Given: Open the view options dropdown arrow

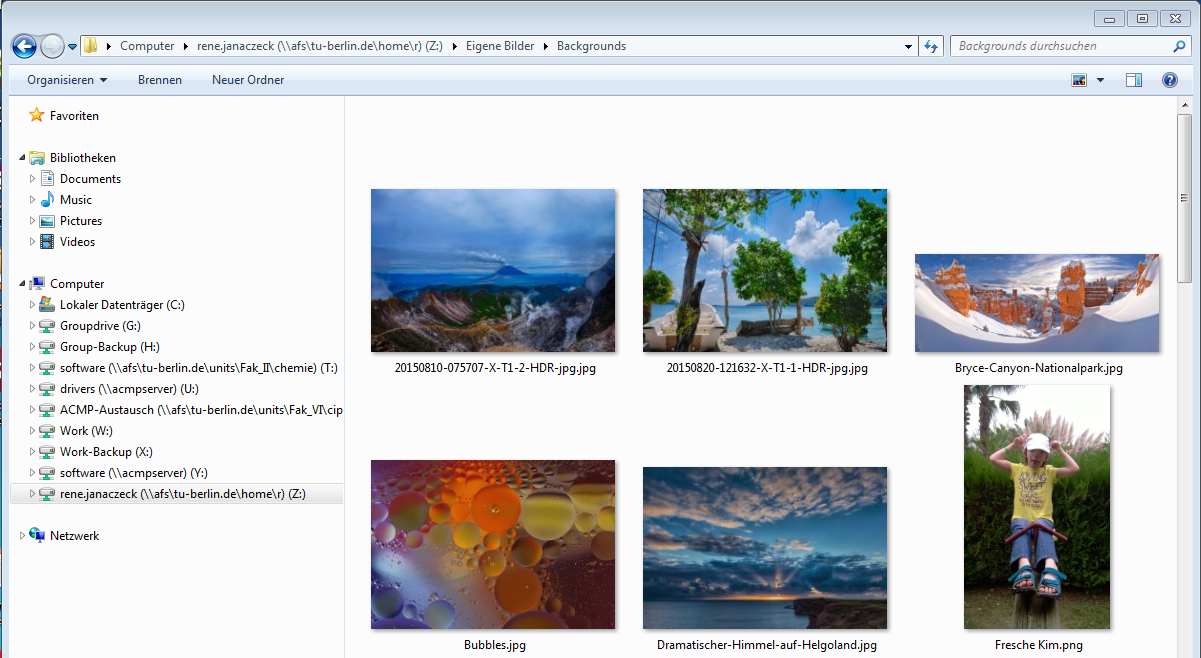Looking at the screenshot, I should (x=1100, y=80).
